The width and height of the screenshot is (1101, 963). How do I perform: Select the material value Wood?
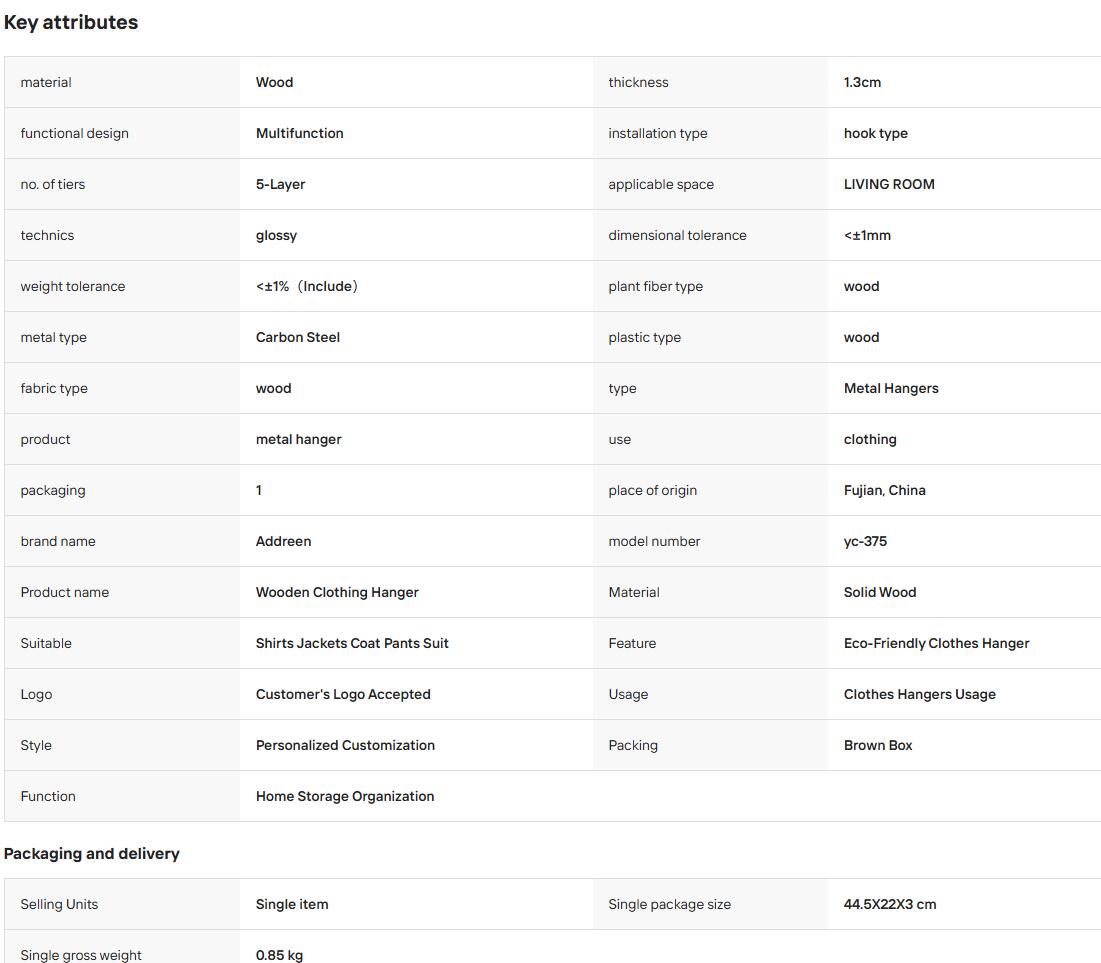point(275,82)
